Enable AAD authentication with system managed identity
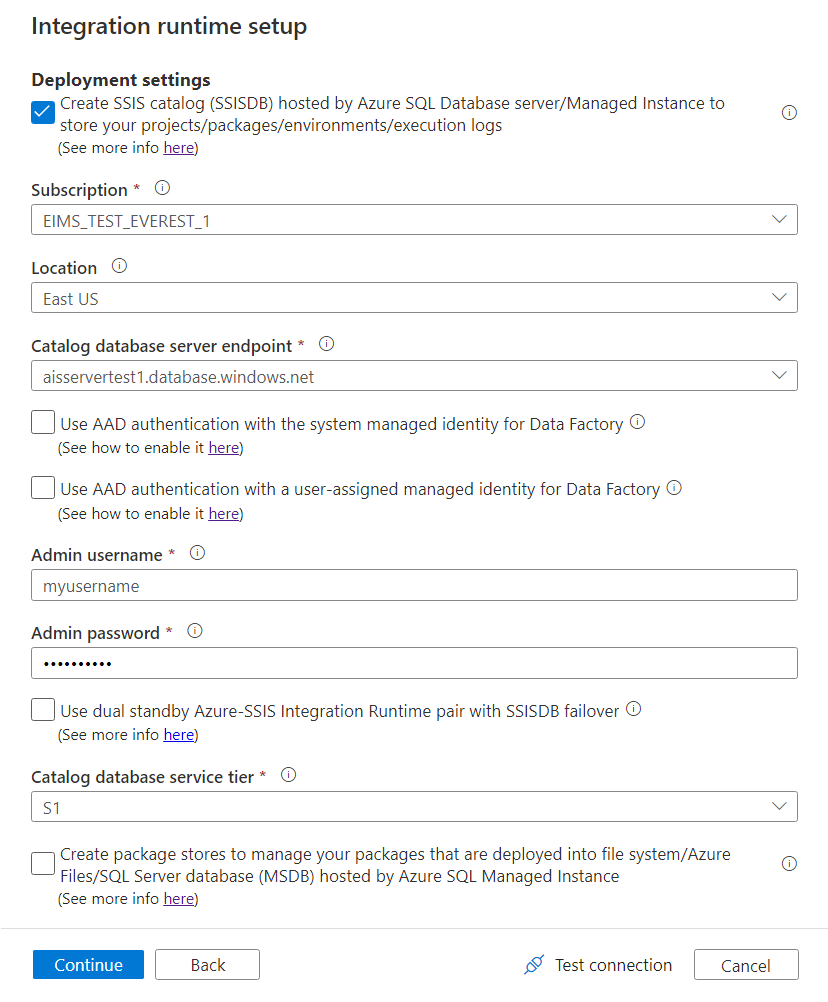 [42, 422]
